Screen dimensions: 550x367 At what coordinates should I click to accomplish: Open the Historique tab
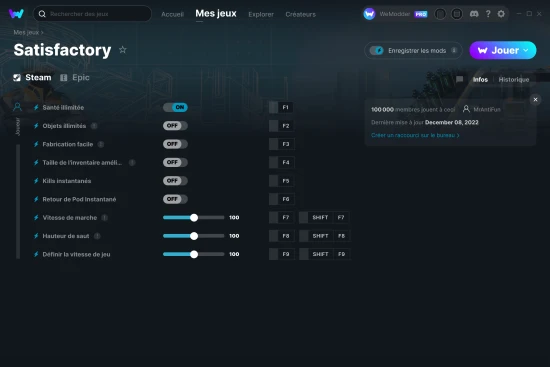(x=514, y=79)
